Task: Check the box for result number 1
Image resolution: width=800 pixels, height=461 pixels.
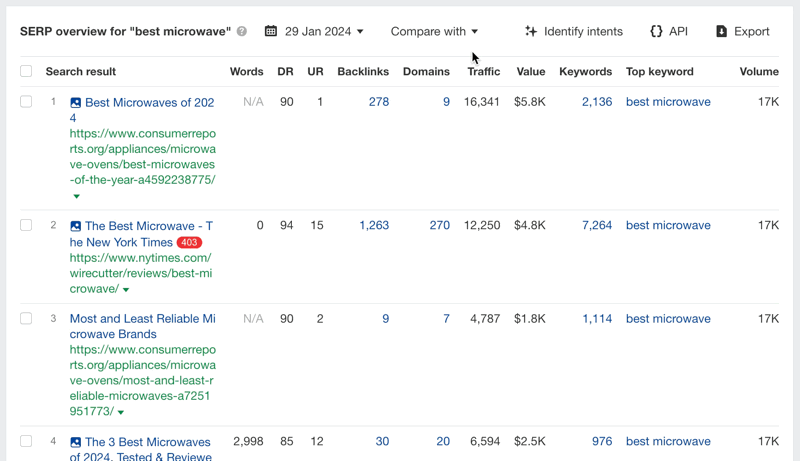Action: coord(26,102)
